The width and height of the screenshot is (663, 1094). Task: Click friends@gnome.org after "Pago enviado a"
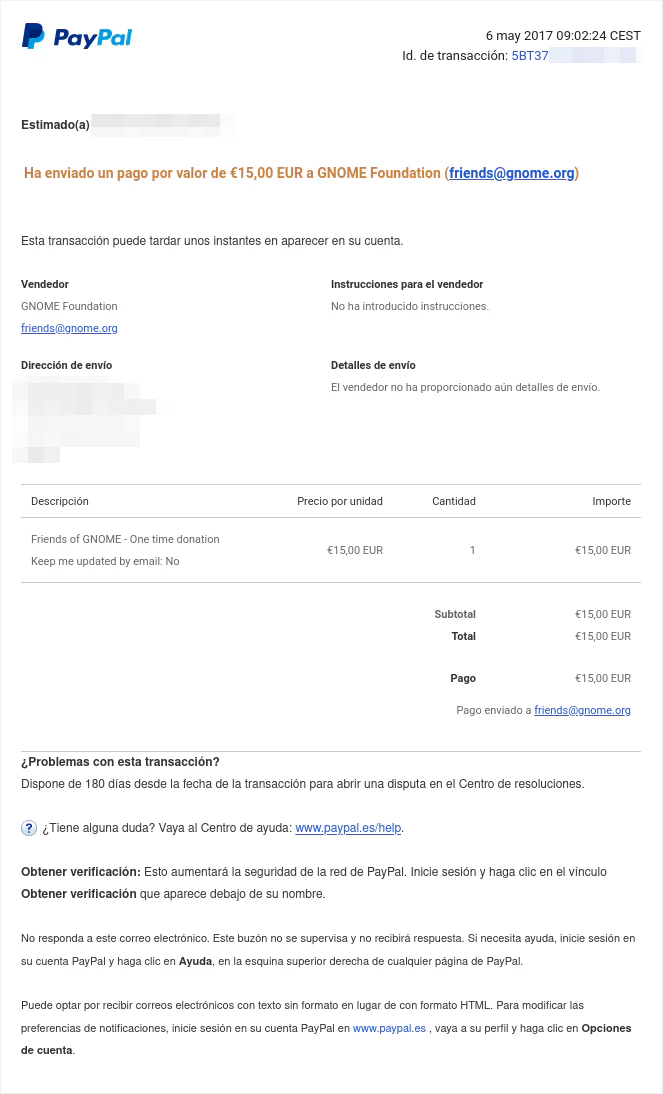582,710
